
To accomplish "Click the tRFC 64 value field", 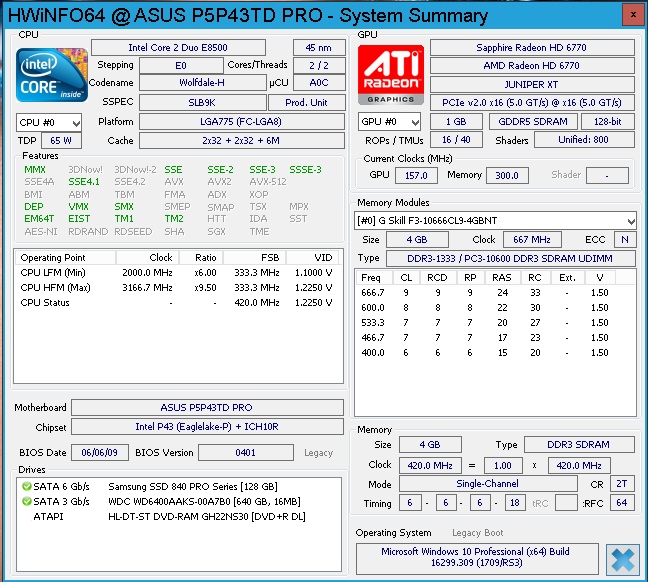I will coord(622,503).
